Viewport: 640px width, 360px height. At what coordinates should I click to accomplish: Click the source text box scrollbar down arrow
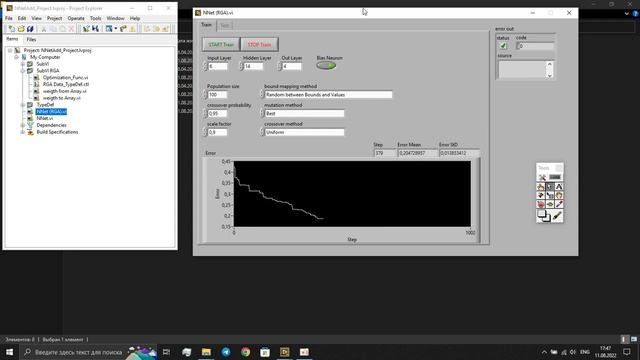[x=549, y=76]
